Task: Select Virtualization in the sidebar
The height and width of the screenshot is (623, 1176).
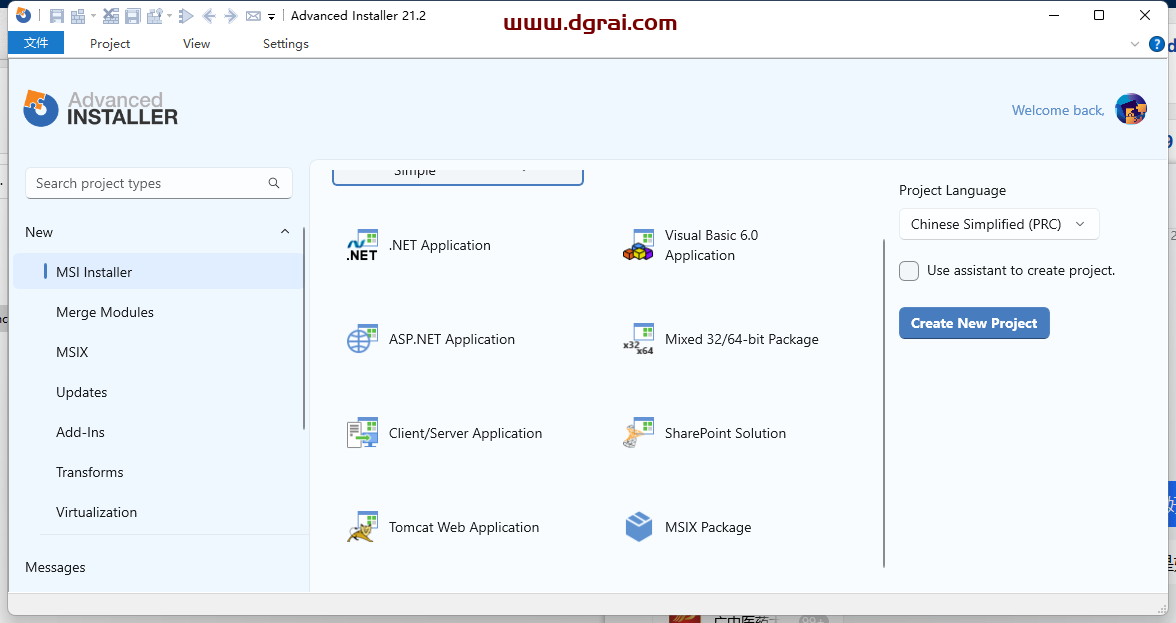Action: point(97,512)
